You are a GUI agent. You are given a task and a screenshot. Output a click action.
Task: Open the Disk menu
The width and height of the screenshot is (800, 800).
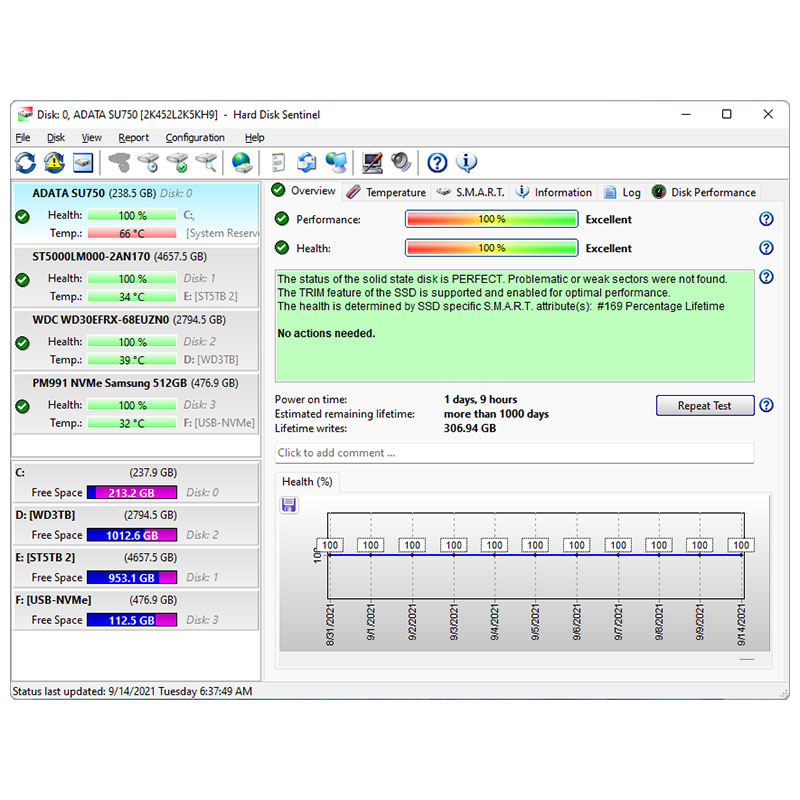56,138
